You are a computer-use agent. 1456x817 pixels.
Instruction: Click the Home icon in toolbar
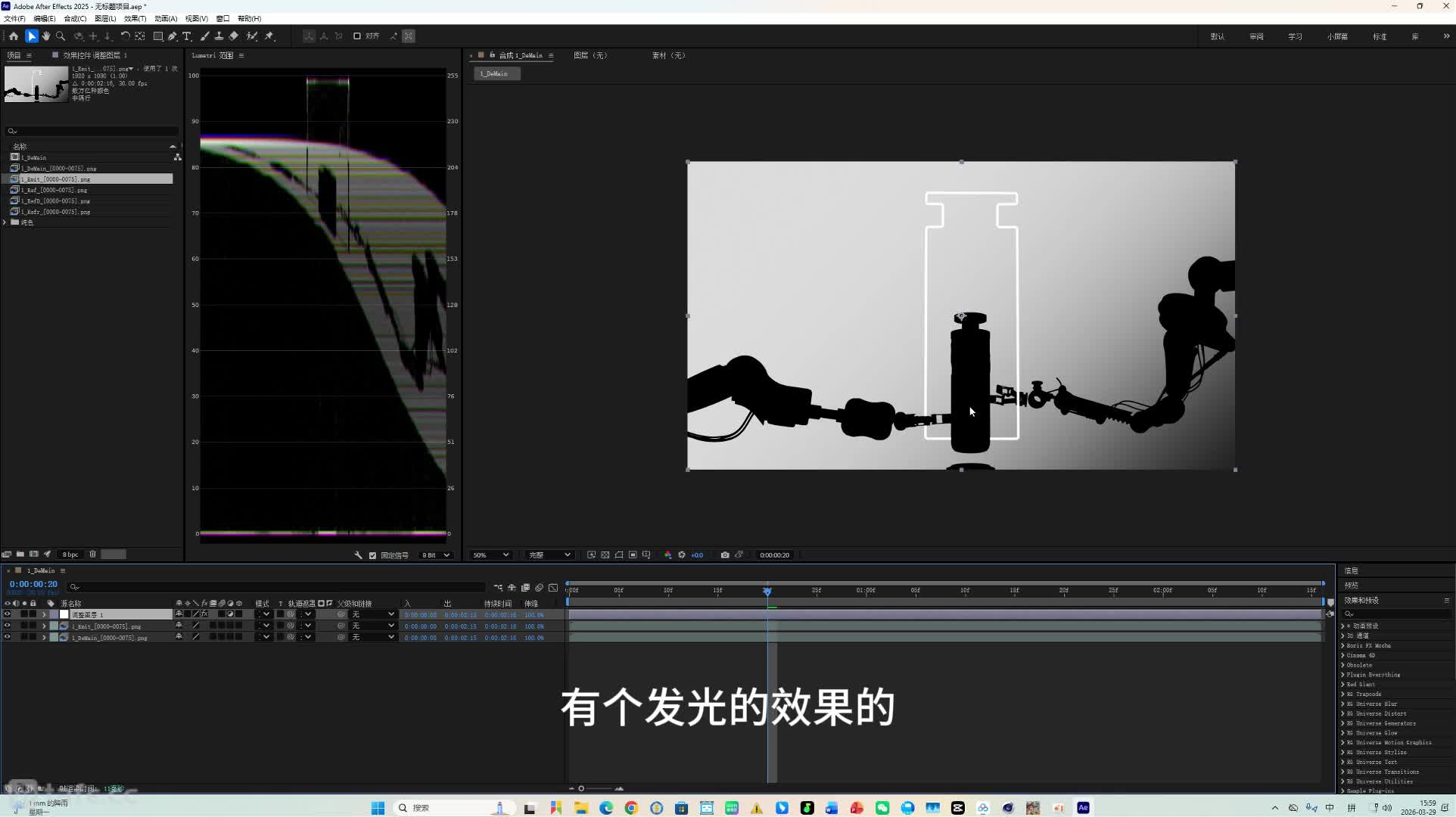tap(14, 36)
